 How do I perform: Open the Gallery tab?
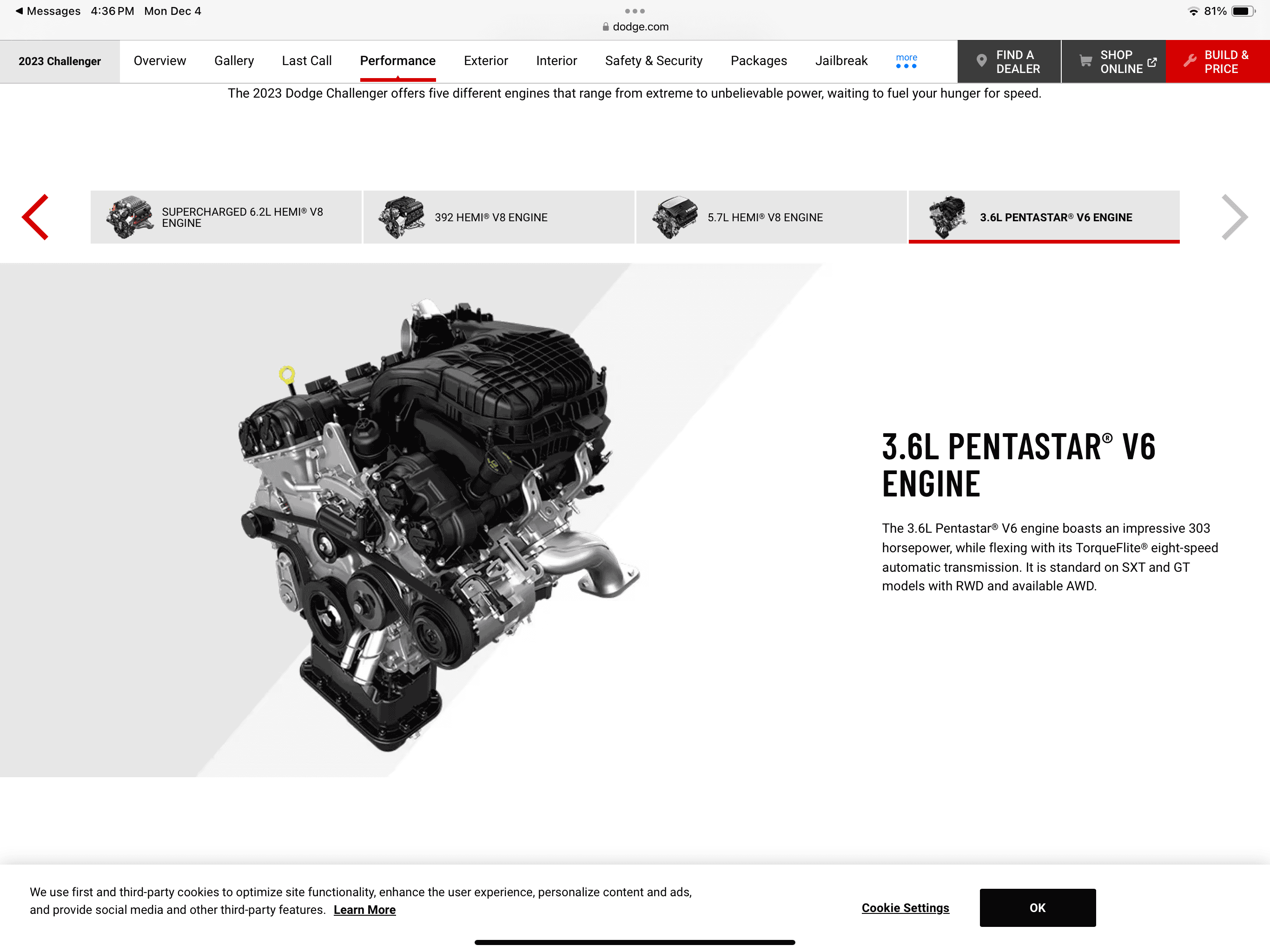click(234, 61)
